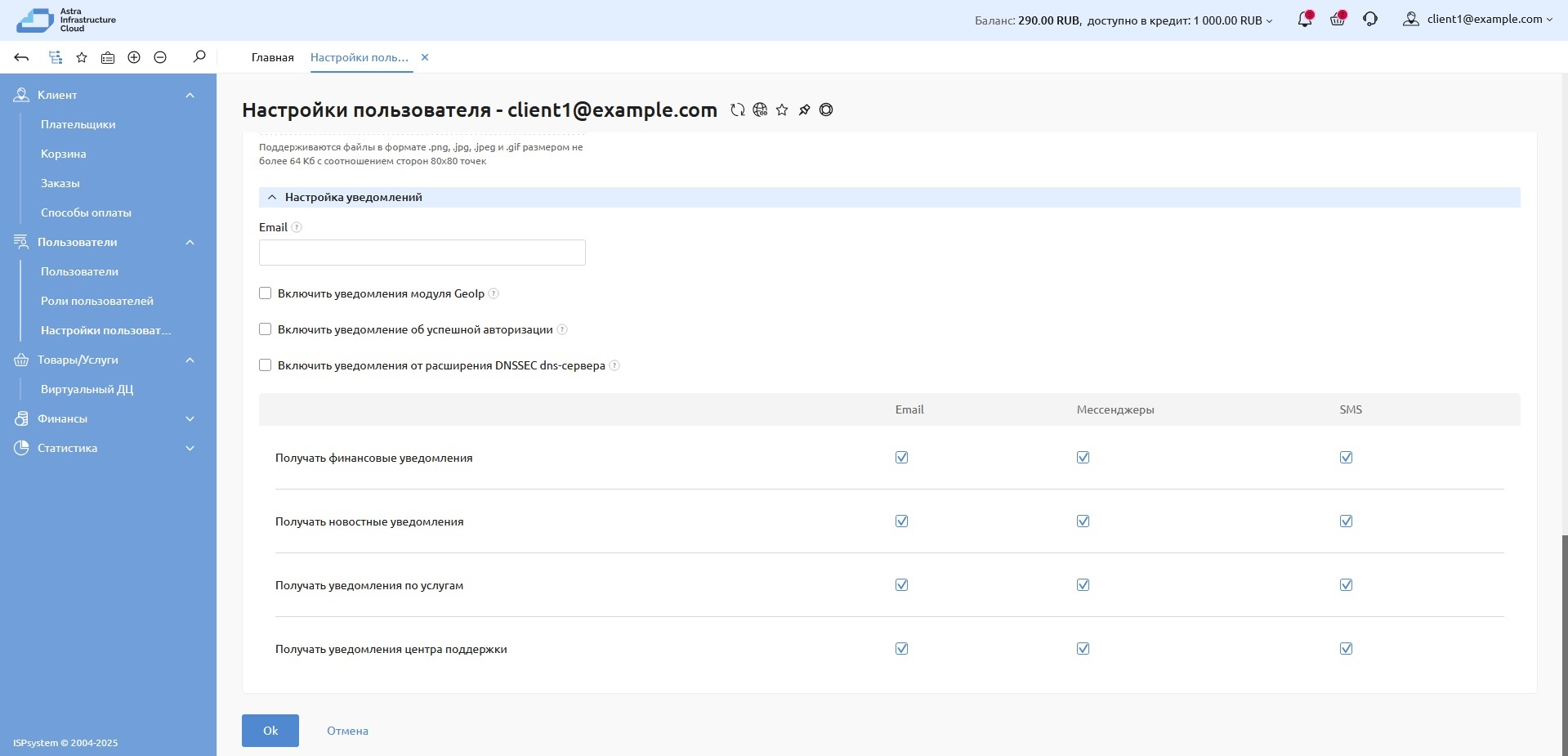Refresh the page with circular arrows icon
The height and width of the screenshot is (756, 1568).
[738, 110]
